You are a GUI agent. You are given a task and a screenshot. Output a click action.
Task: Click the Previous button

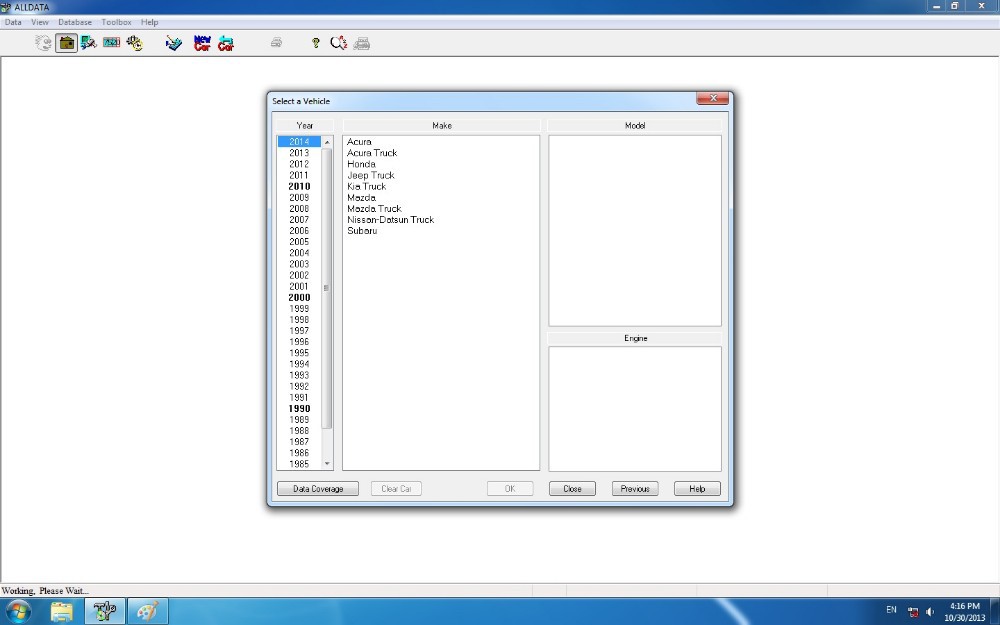coord(635,489)
